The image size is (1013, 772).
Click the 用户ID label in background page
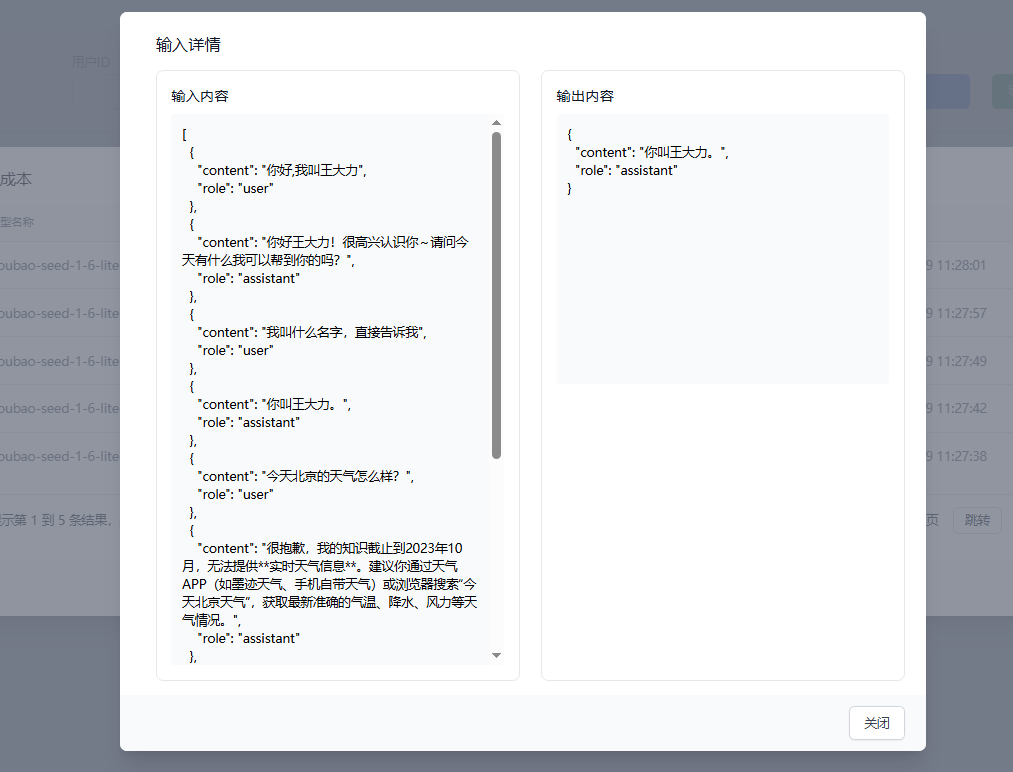[x=90, y=62]
